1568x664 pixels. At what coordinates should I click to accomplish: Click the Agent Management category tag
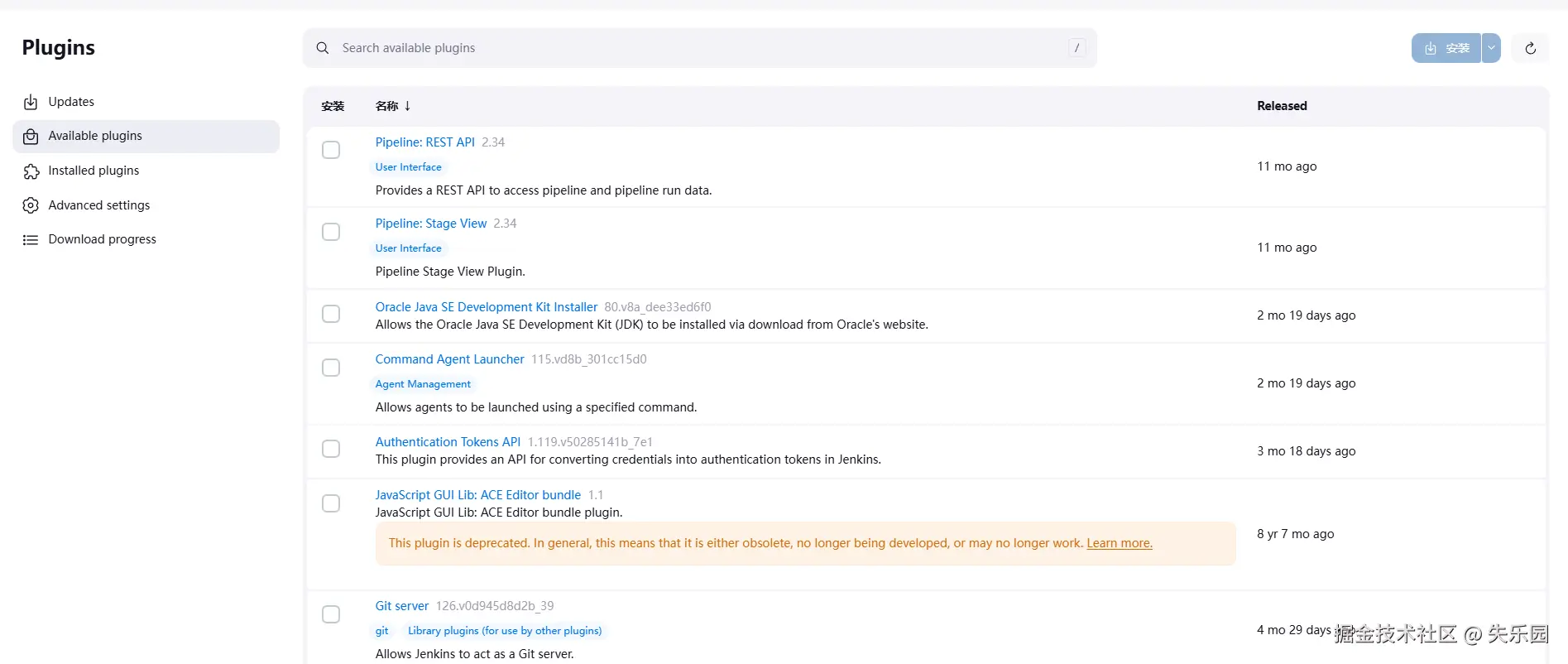[423, 384]
